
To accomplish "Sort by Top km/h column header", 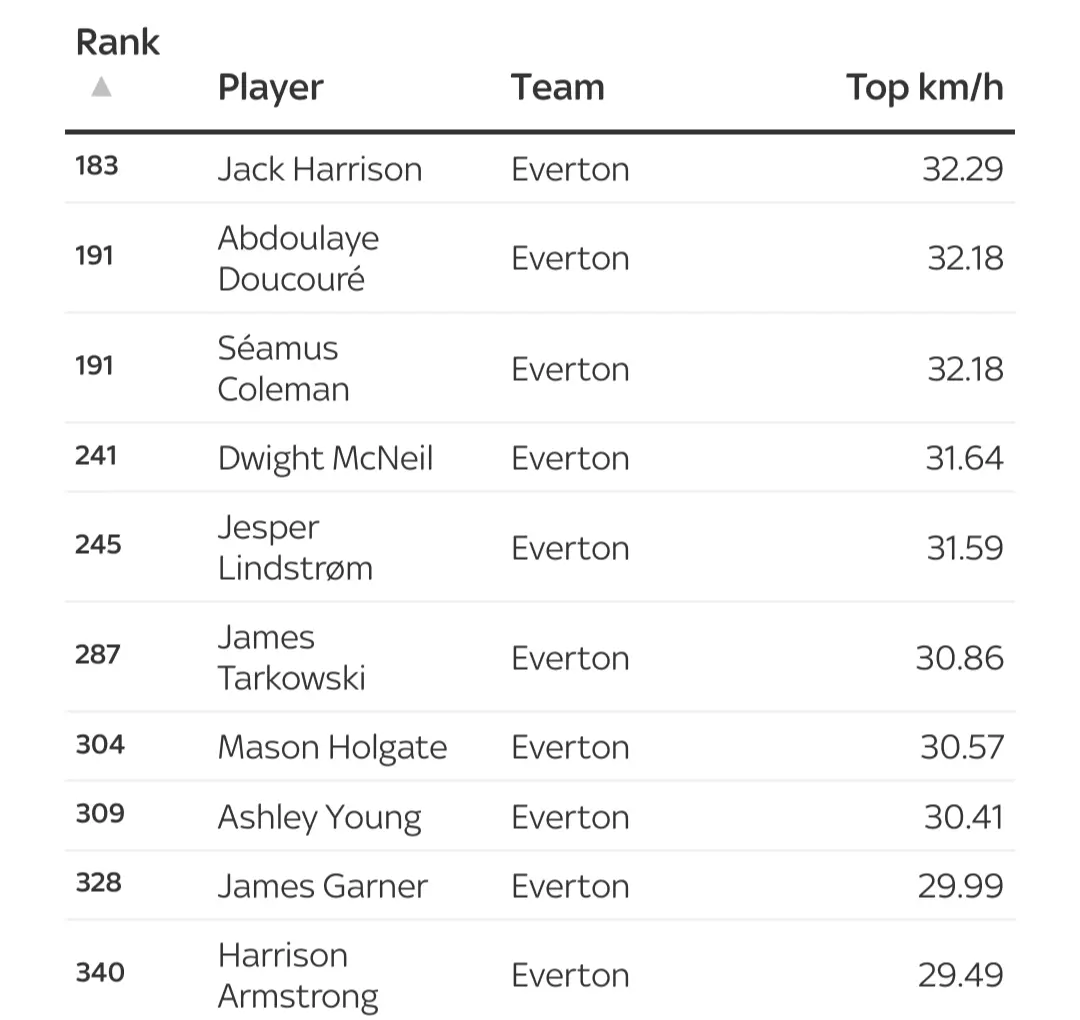I will point(924,87).
